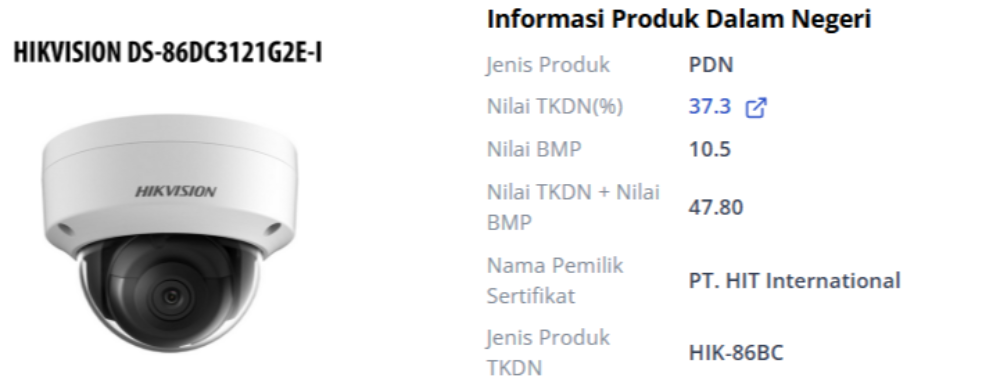This screenshot has width=1000, height=385.
Task: Click the Nilai TKDN + Nilai BMP label
Action: click(x=573, y=207)
